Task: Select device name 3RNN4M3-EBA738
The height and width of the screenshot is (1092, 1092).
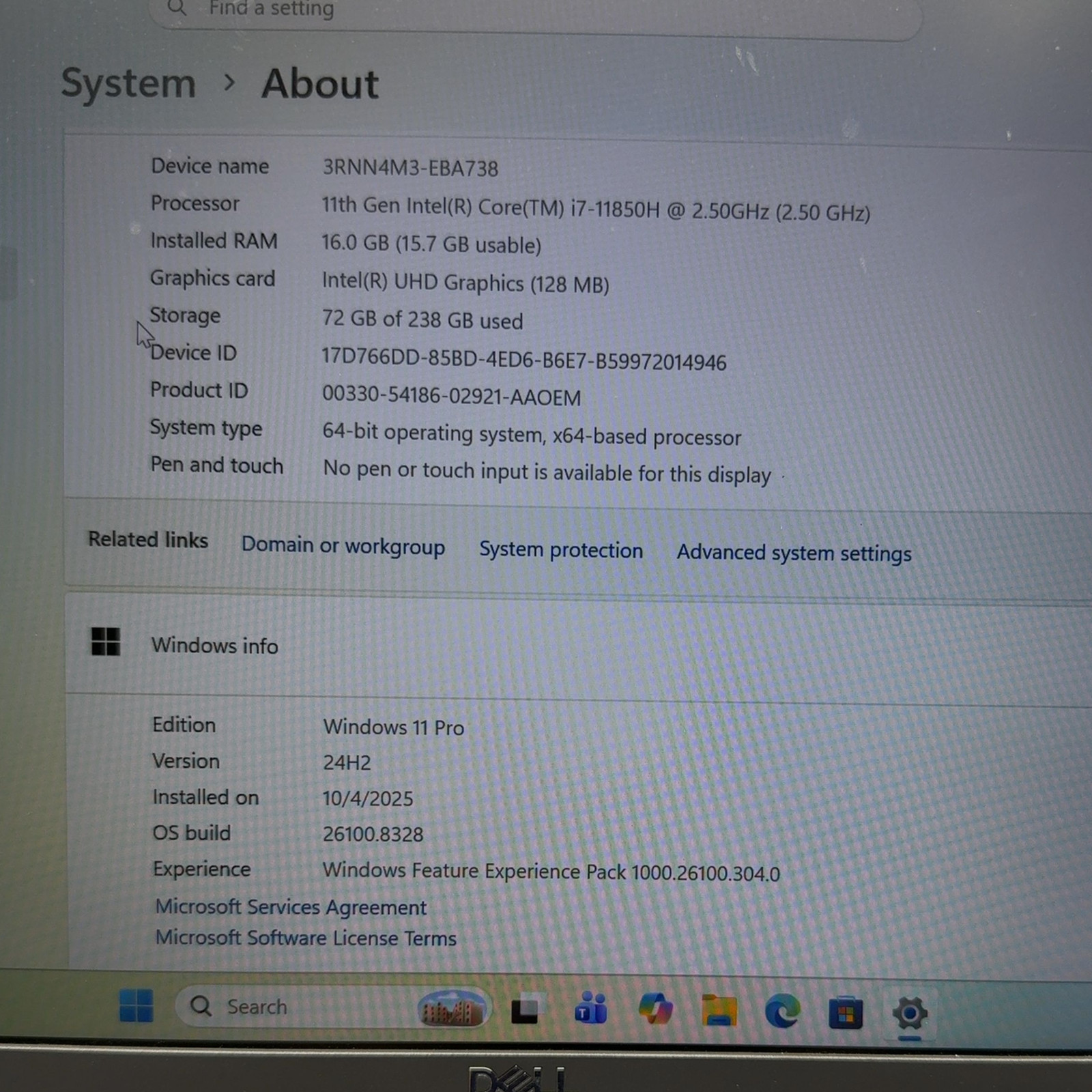Action: [x=410, y=168]
